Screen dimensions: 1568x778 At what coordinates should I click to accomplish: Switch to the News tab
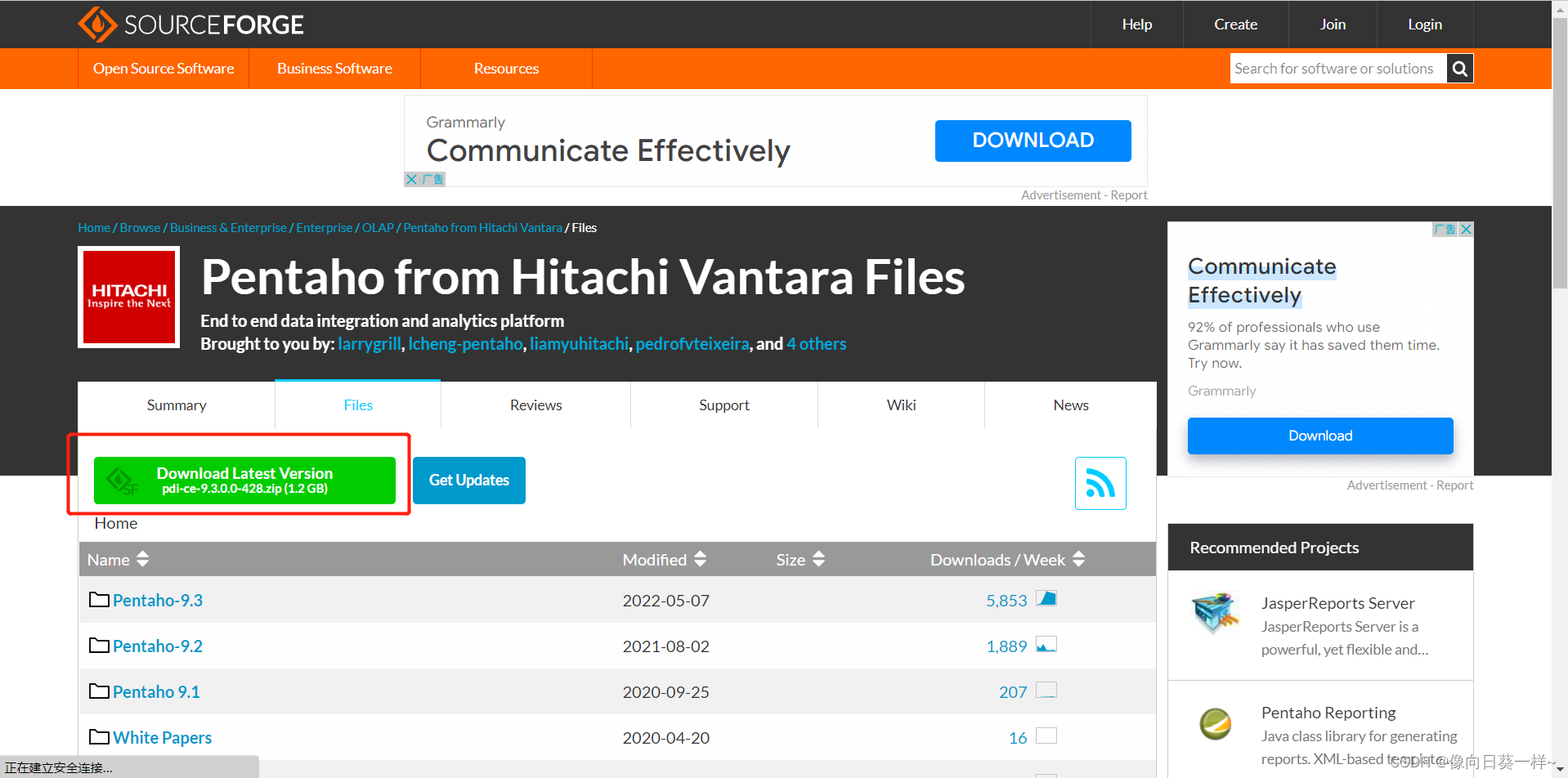coord(1071,405)
